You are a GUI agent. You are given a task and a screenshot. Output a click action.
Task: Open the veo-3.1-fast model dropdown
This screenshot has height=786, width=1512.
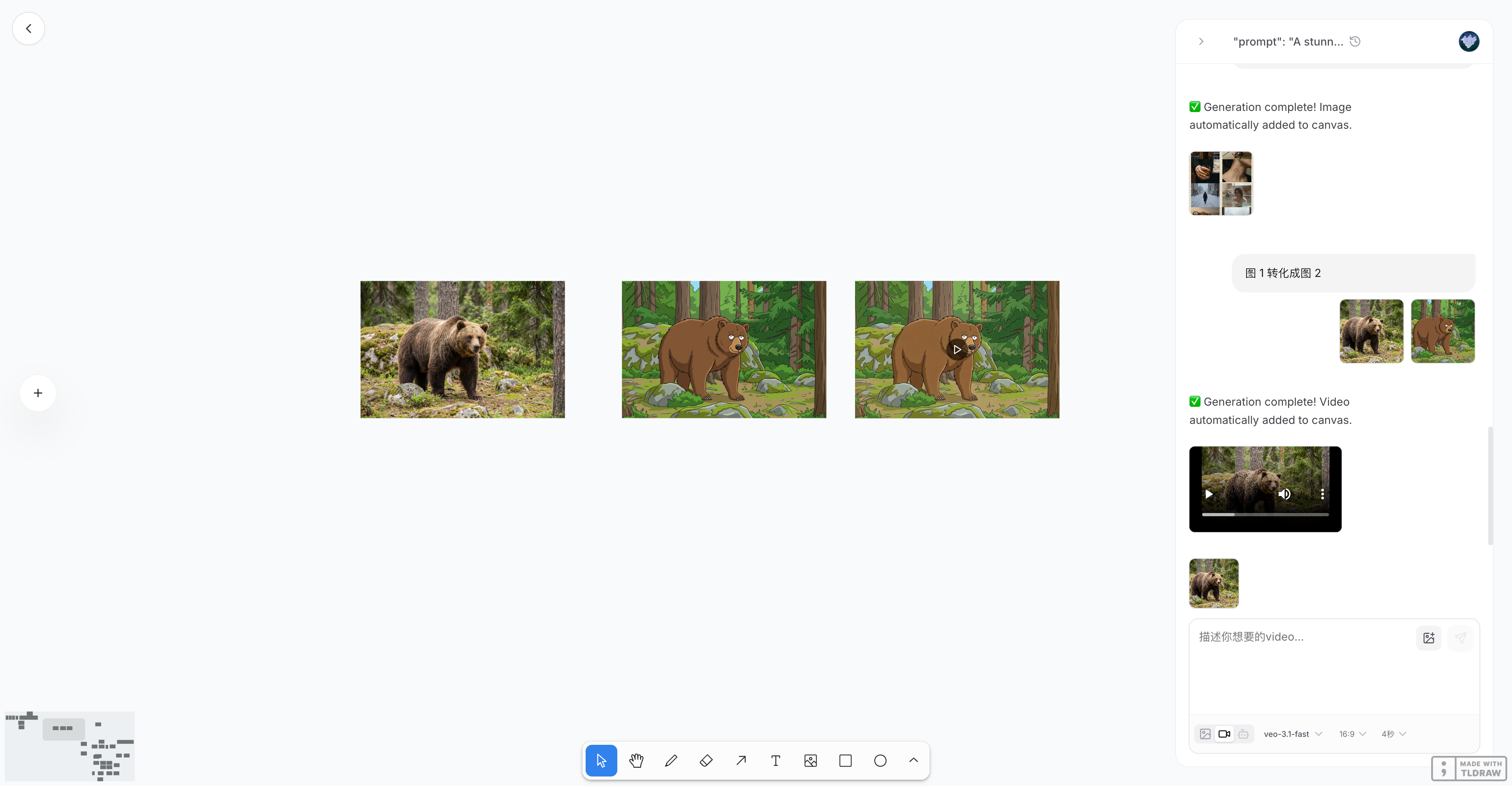[1292, 734]
